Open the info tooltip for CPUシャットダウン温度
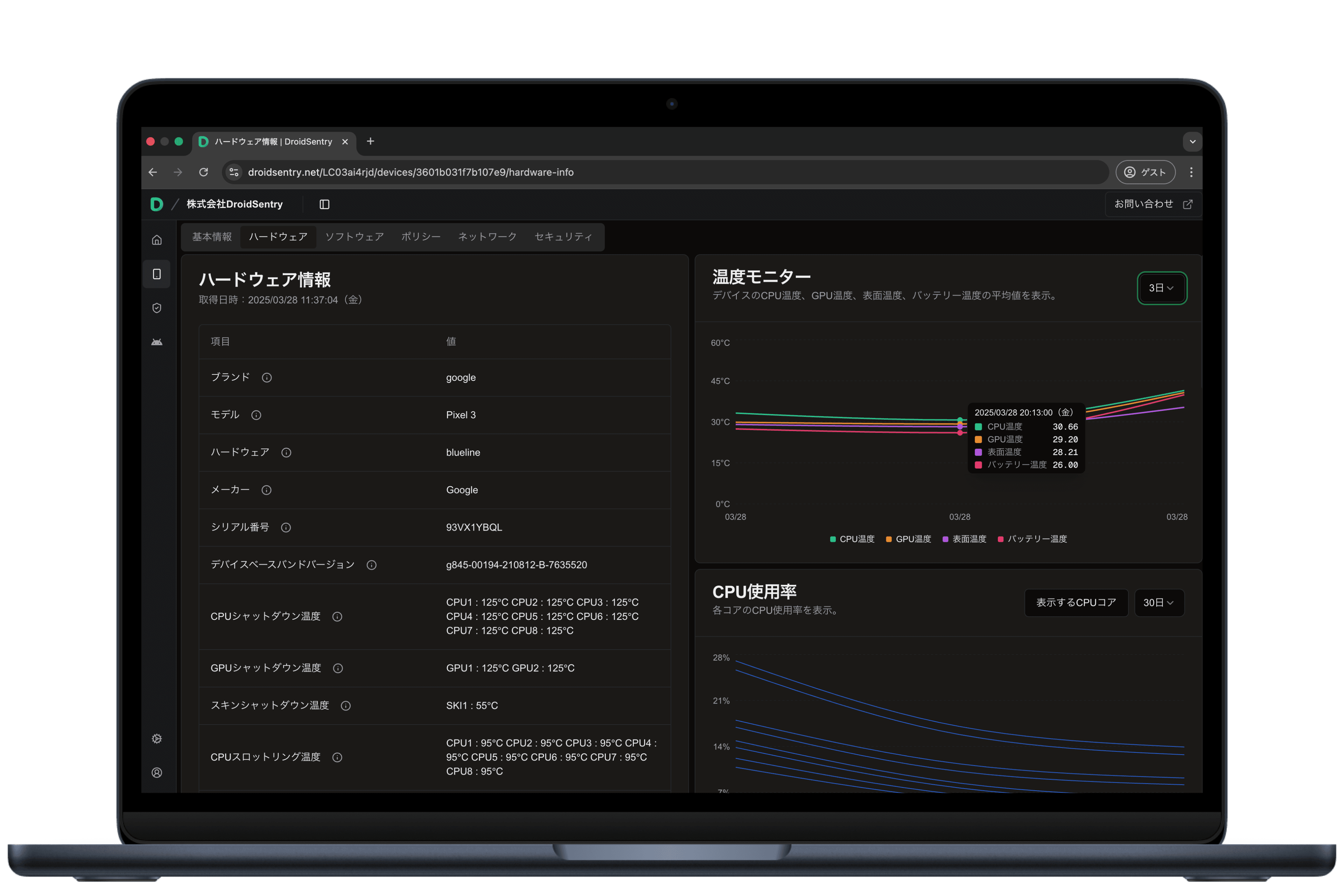Image resolution: width=1344 pixels, height=896 pixels. [x=337, y=617]
